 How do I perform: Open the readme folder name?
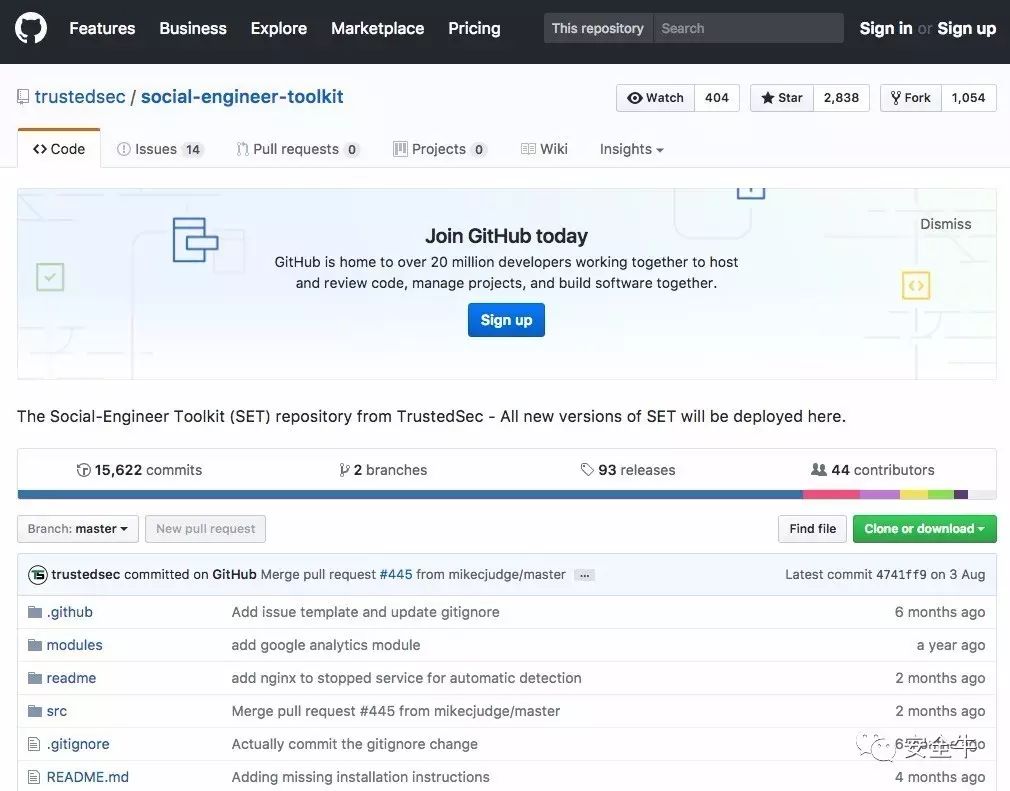coord(71,678)
